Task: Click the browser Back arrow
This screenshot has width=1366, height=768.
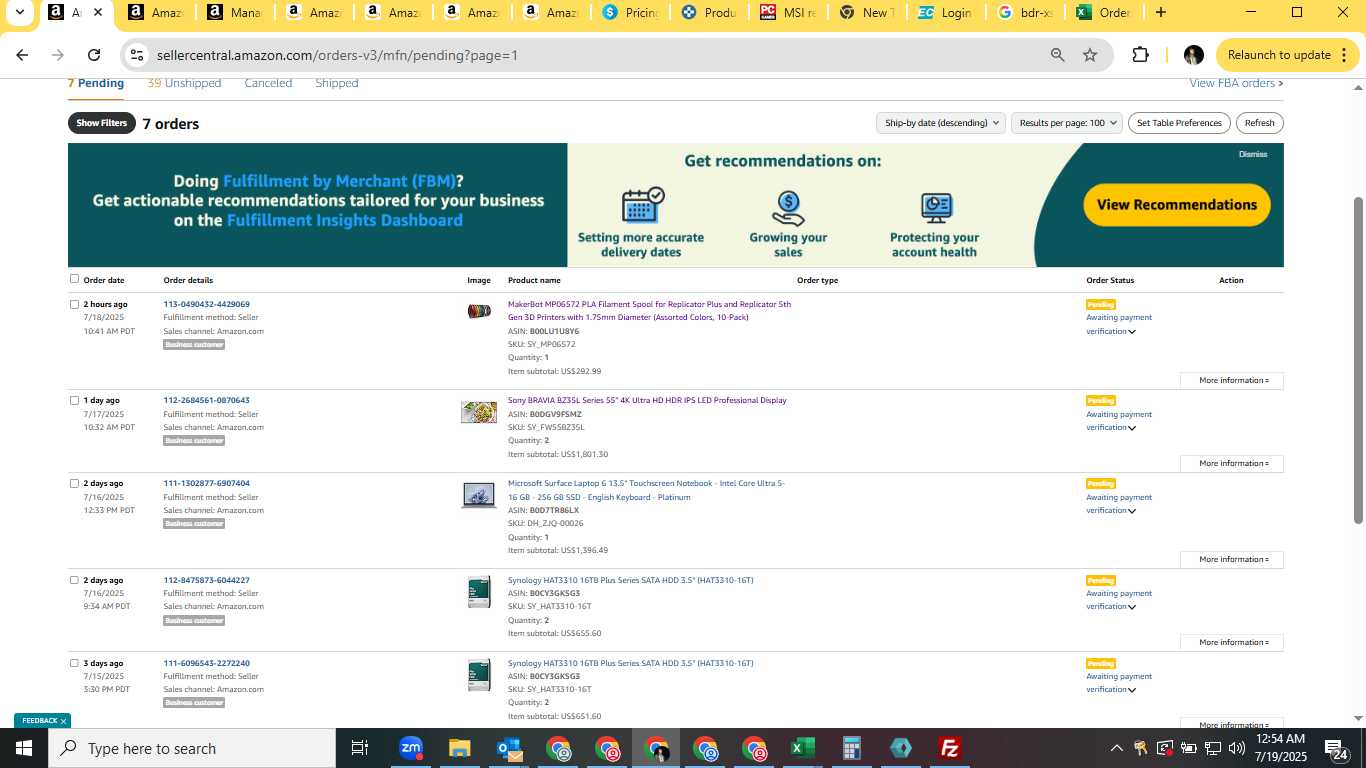Action: coord(22,55)
